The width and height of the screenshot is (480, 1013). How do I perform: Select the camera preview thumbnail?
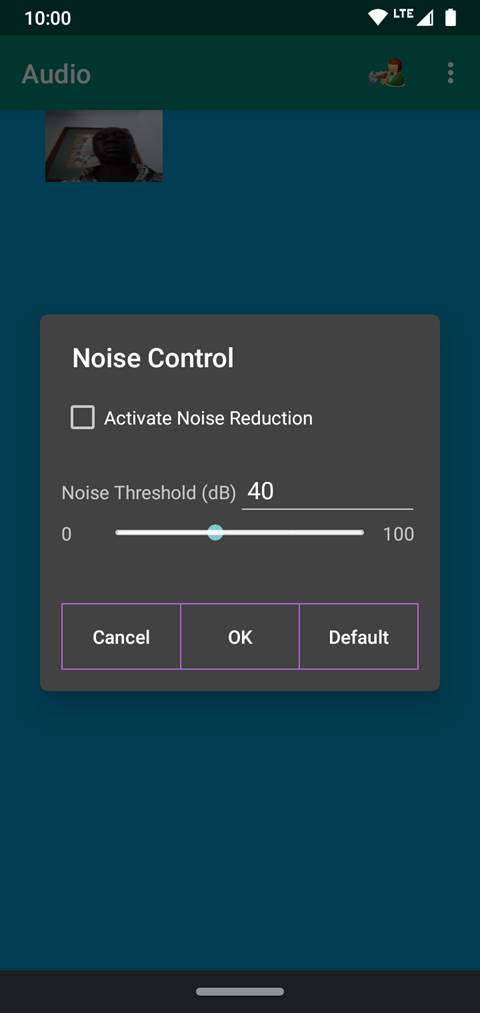click(x=104, y=146)
